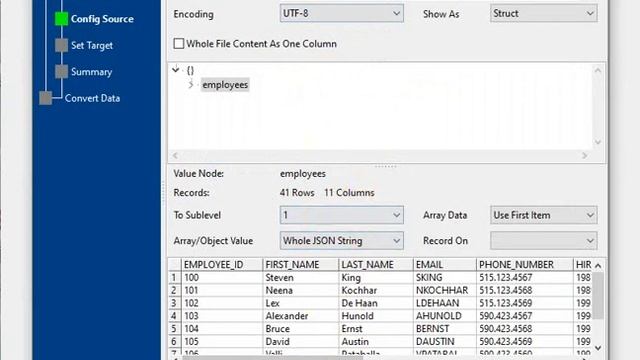The width and height of the screenshot is (640, 360).
Task: Select the cell with first name Alexander
Action: (x=301, y=316)
